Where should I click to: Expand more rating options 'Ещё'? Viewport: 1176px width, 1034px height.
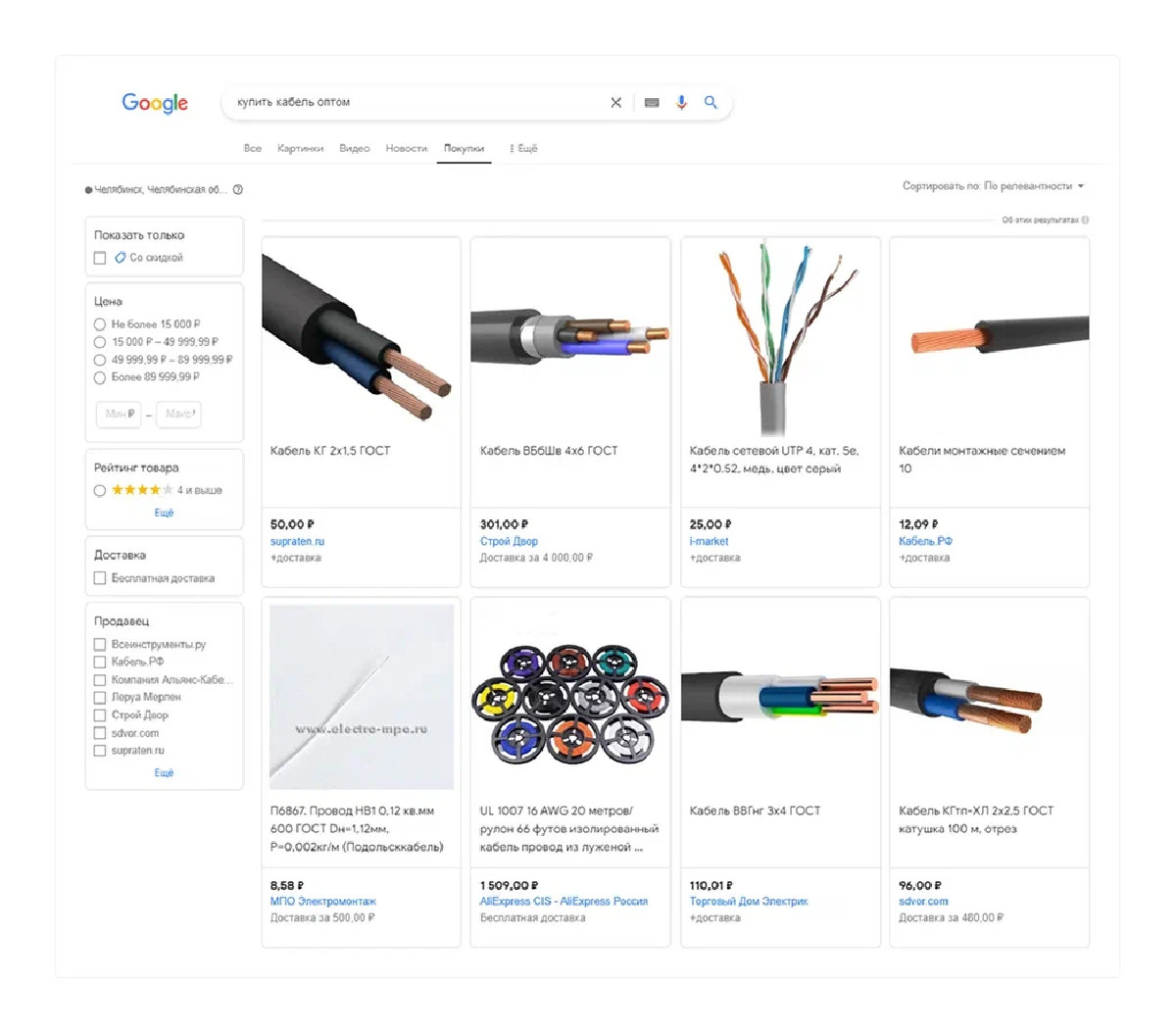coord(164,513)
